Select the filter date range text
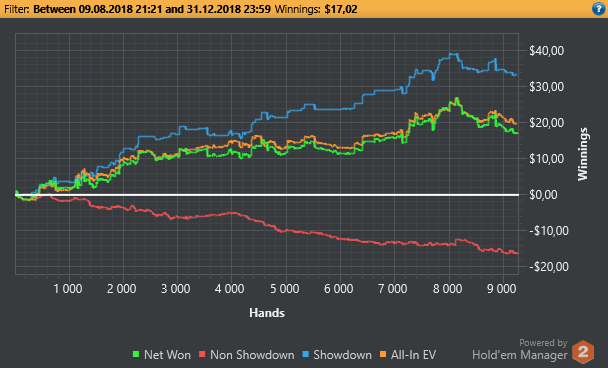Image resolution: width=608 pixels, height=368 pixels. (152, 9)
